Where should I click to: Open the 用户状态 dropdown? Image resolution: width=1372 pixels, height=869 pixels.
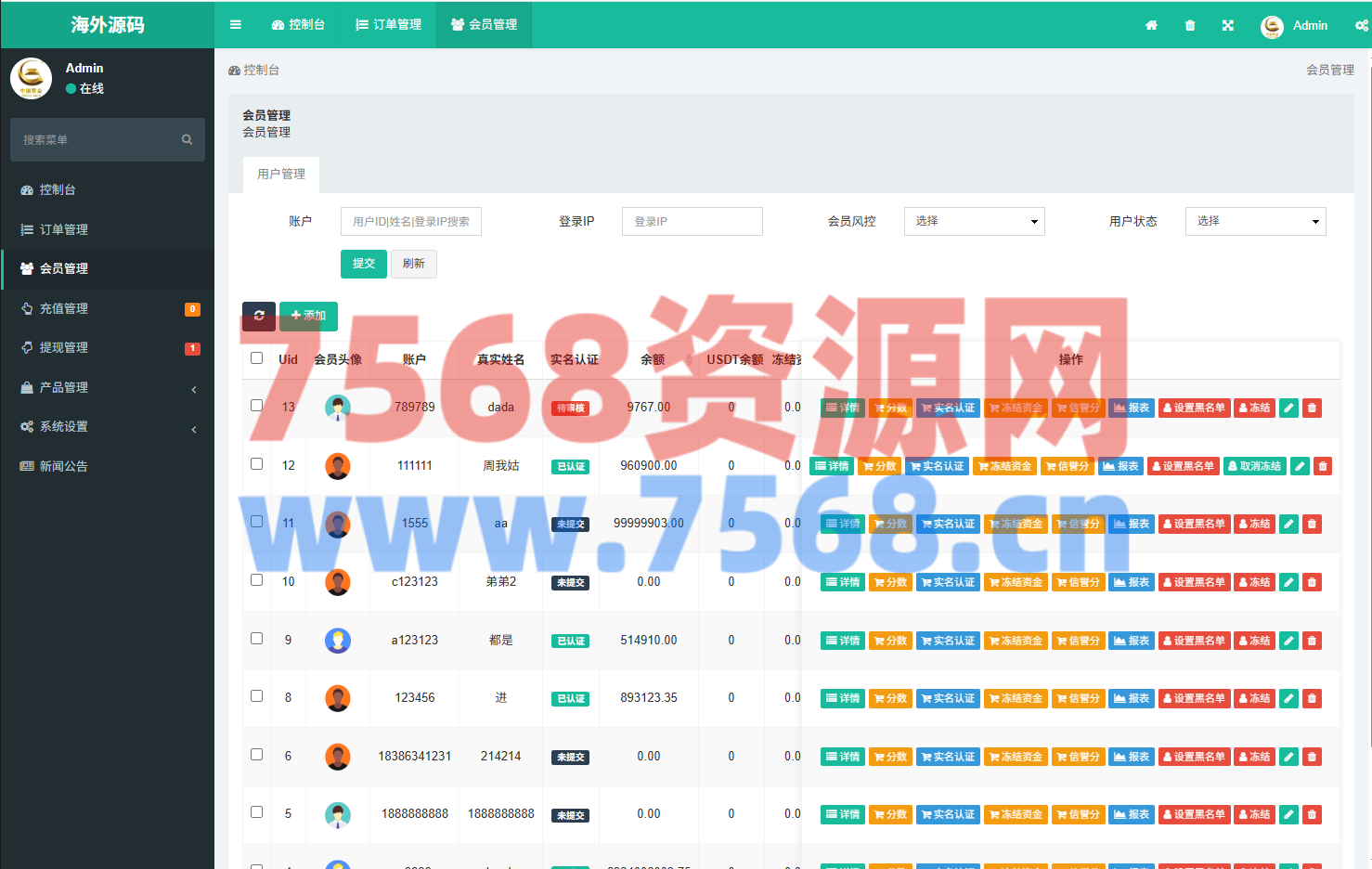point(1255,221)
